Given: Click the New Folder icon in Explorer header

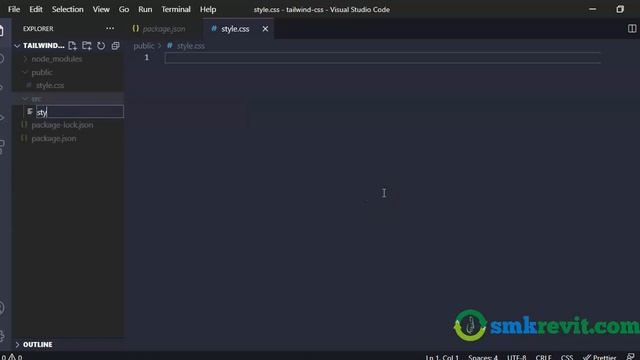Looking at the screenshot, I should pos(87,46).
